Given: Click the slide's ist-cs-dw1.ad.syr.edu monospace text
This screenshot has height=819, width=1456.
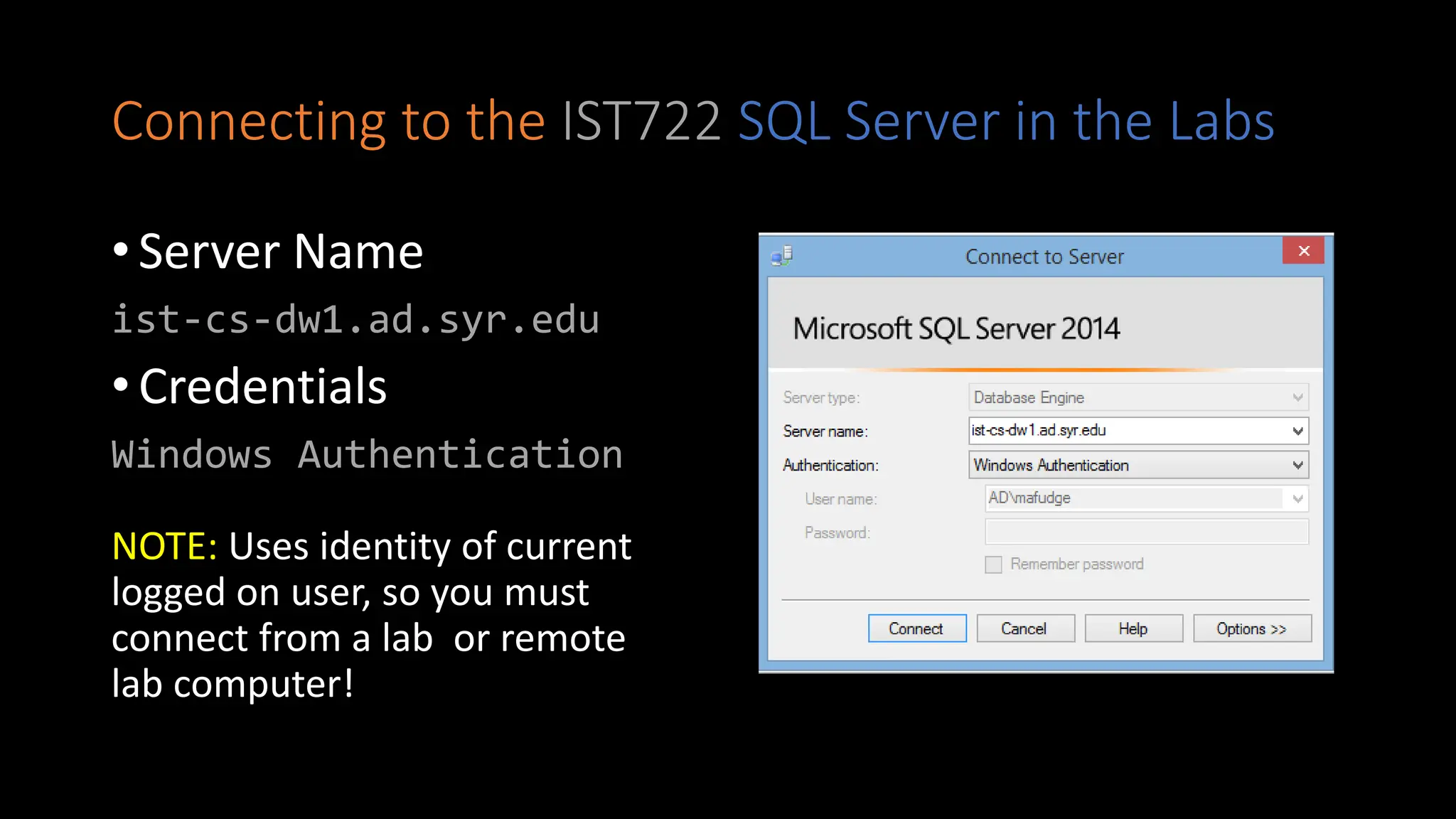Looking at the screenshot, I should coord(355,319).
